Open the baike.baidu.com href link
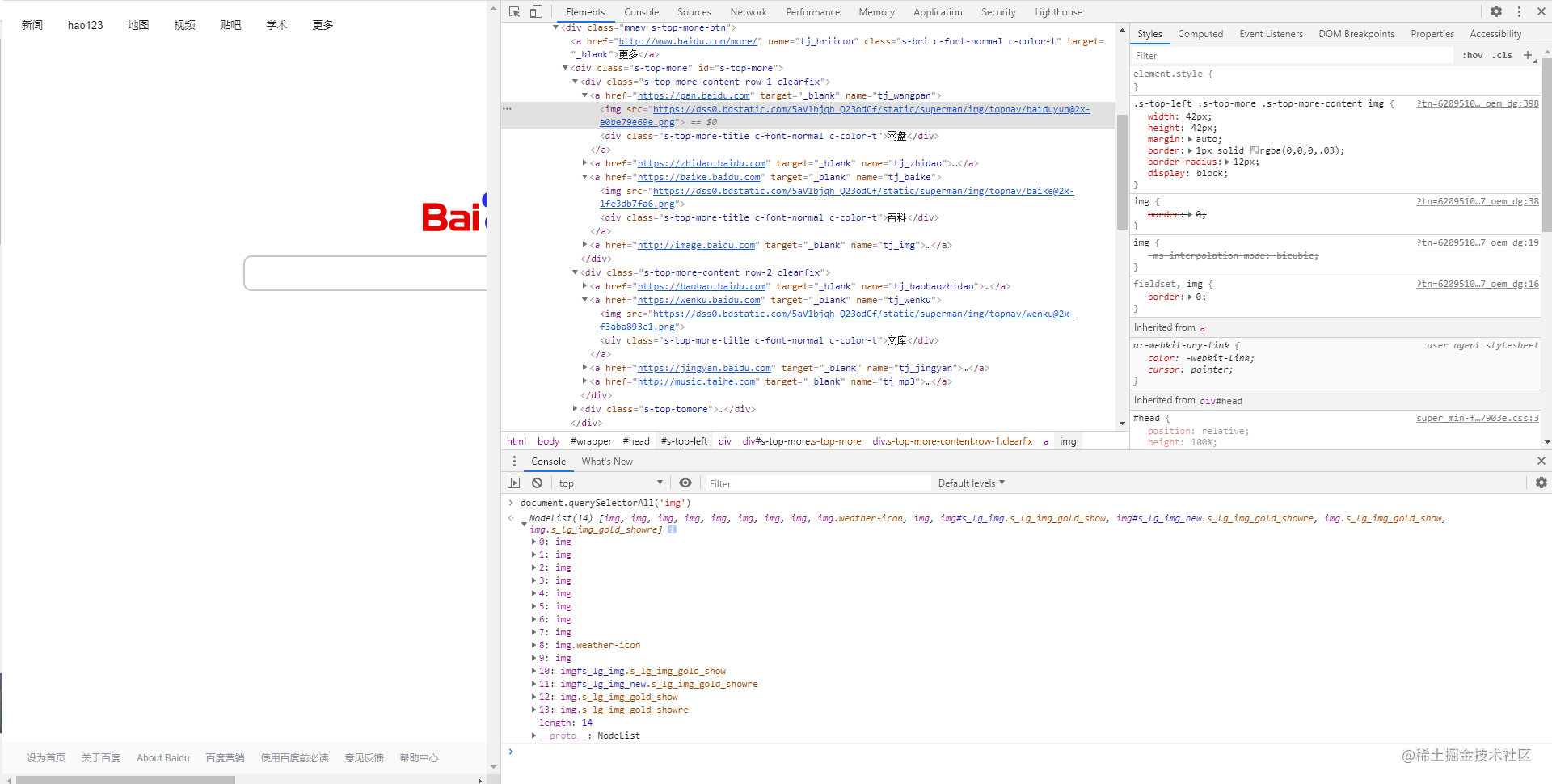 click(699, 177)
